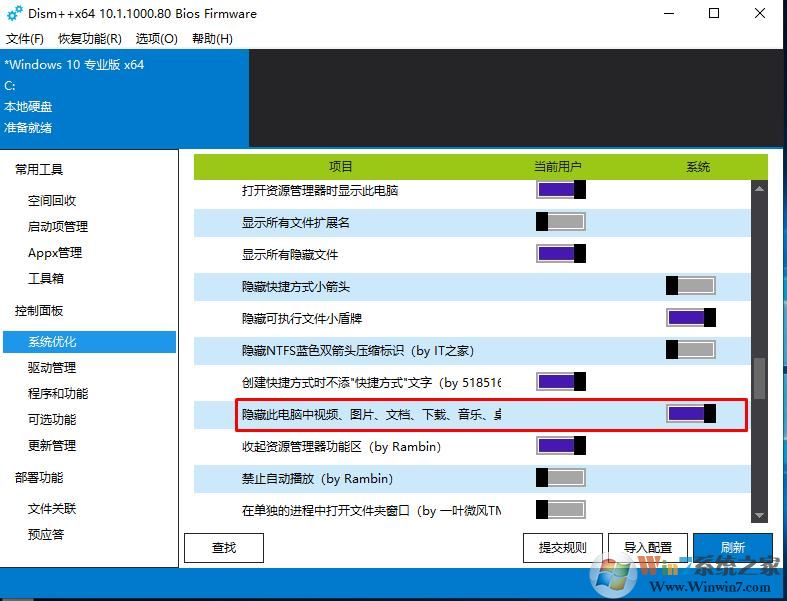Click the 导入配置 button

648,548
